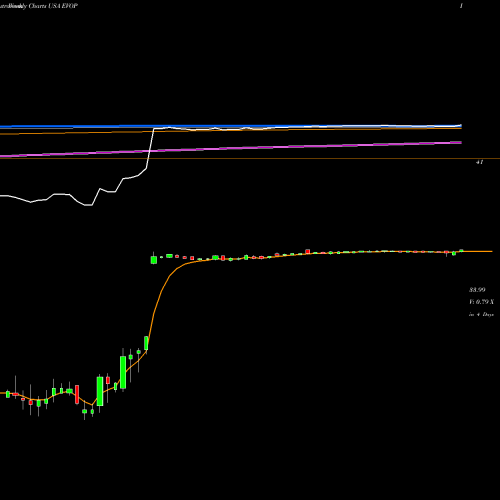Image resolution: width=500 pixels, height=500 pixels.
Task: Click the white indicator line's steep rise
Action: pyautogui.click(x=151, y=147)
